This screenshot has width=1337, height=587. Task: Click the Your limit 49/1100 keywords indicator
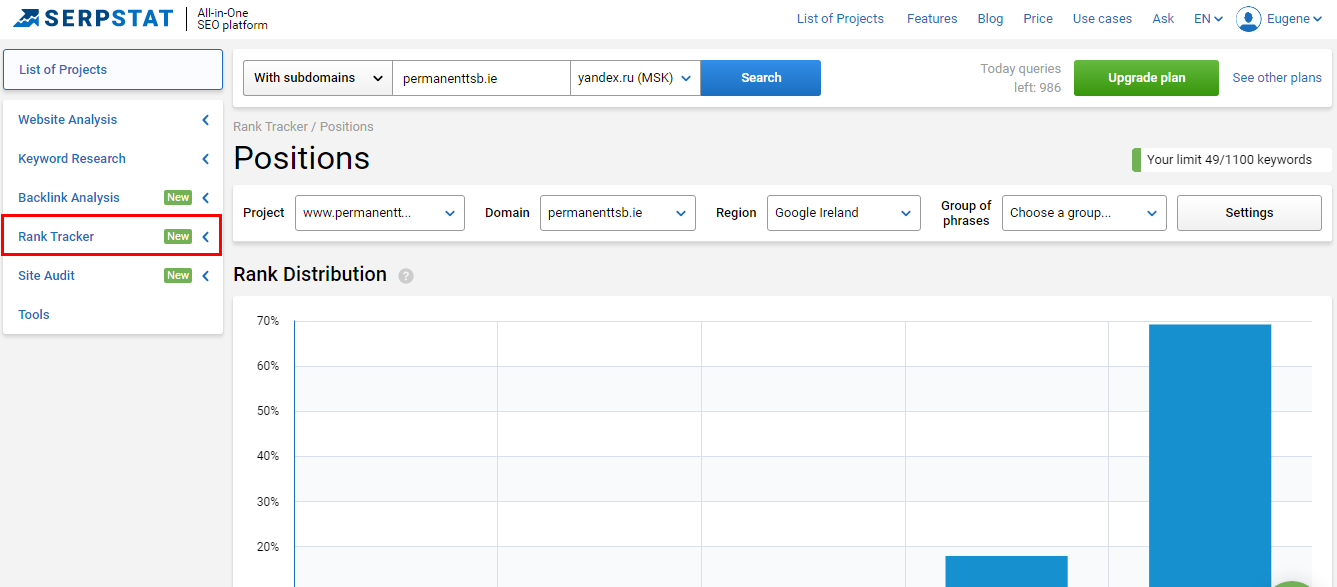pyautogui.click(x=1229, y=160)
